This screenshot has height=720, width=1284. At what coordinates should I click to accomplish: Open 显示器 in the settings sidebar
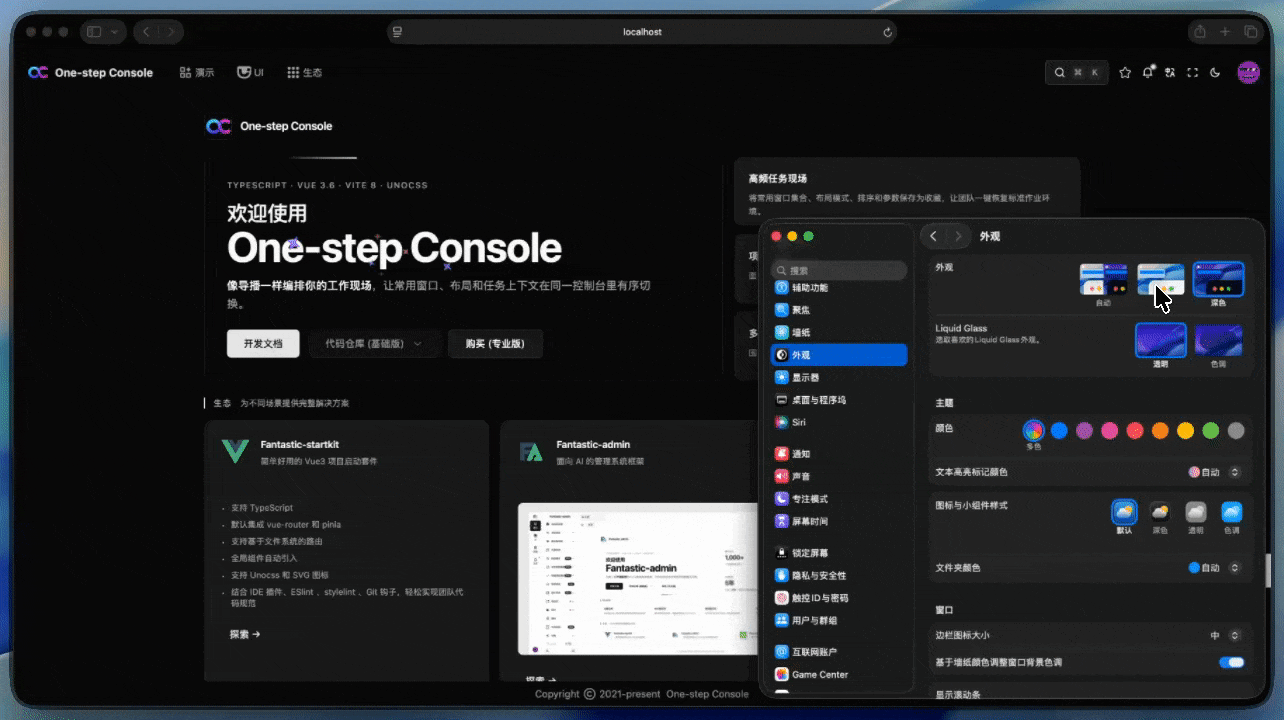click(x=839, y=377)
